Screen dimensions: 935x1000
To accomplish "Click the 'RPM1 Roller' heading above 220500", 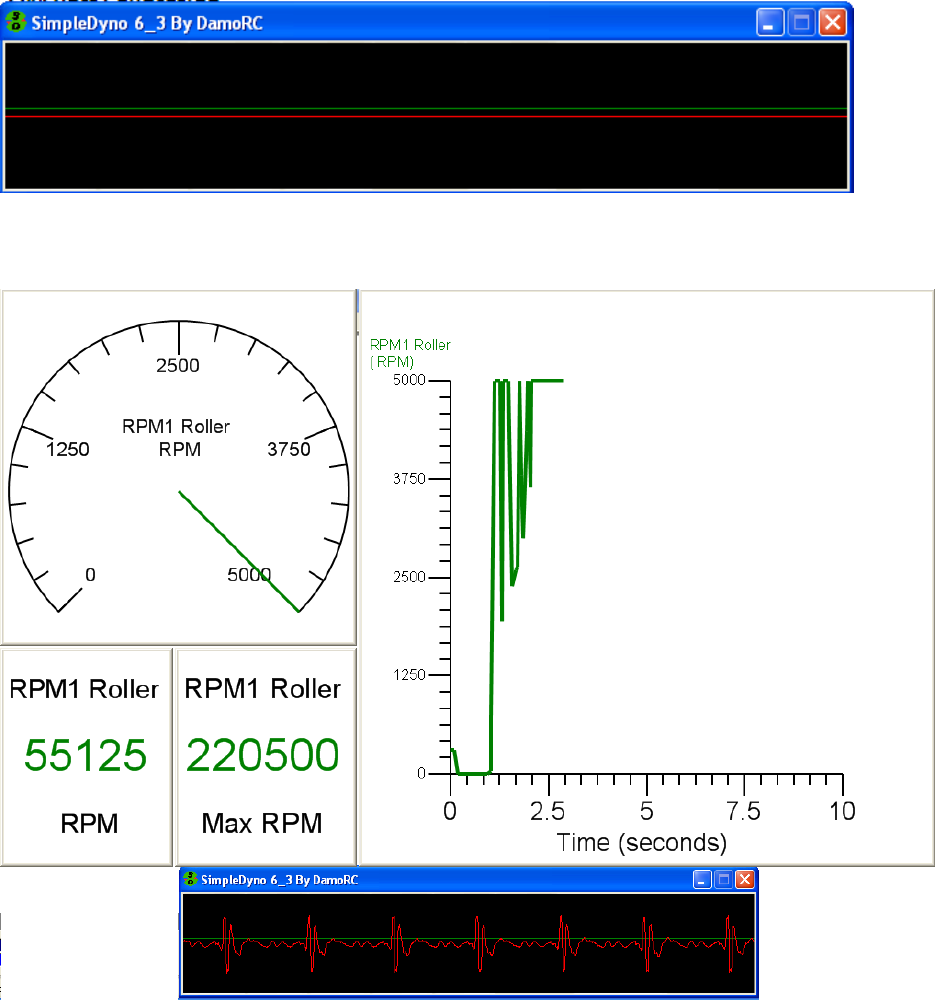I will tap(263, 689).
